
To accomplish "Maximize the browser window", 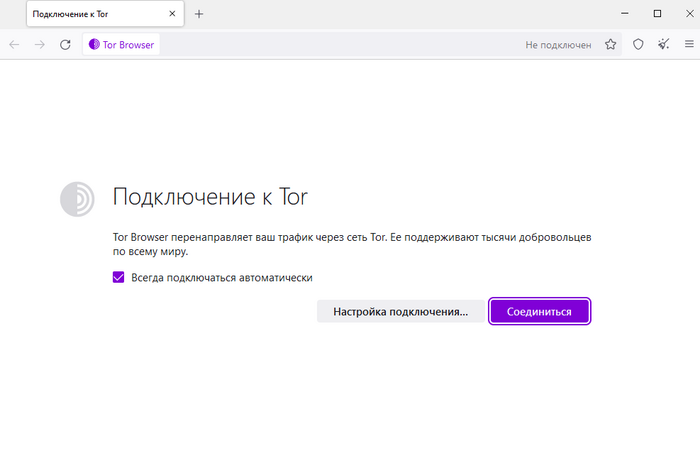I will point(657,14).
